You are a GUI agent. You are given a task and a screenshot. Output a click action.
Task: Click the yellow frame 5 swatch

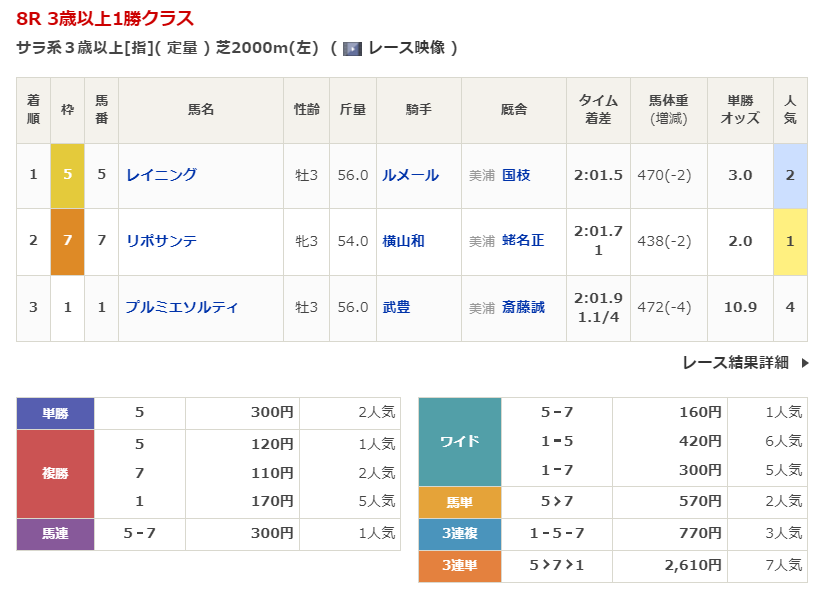click(x=68, y=175)
